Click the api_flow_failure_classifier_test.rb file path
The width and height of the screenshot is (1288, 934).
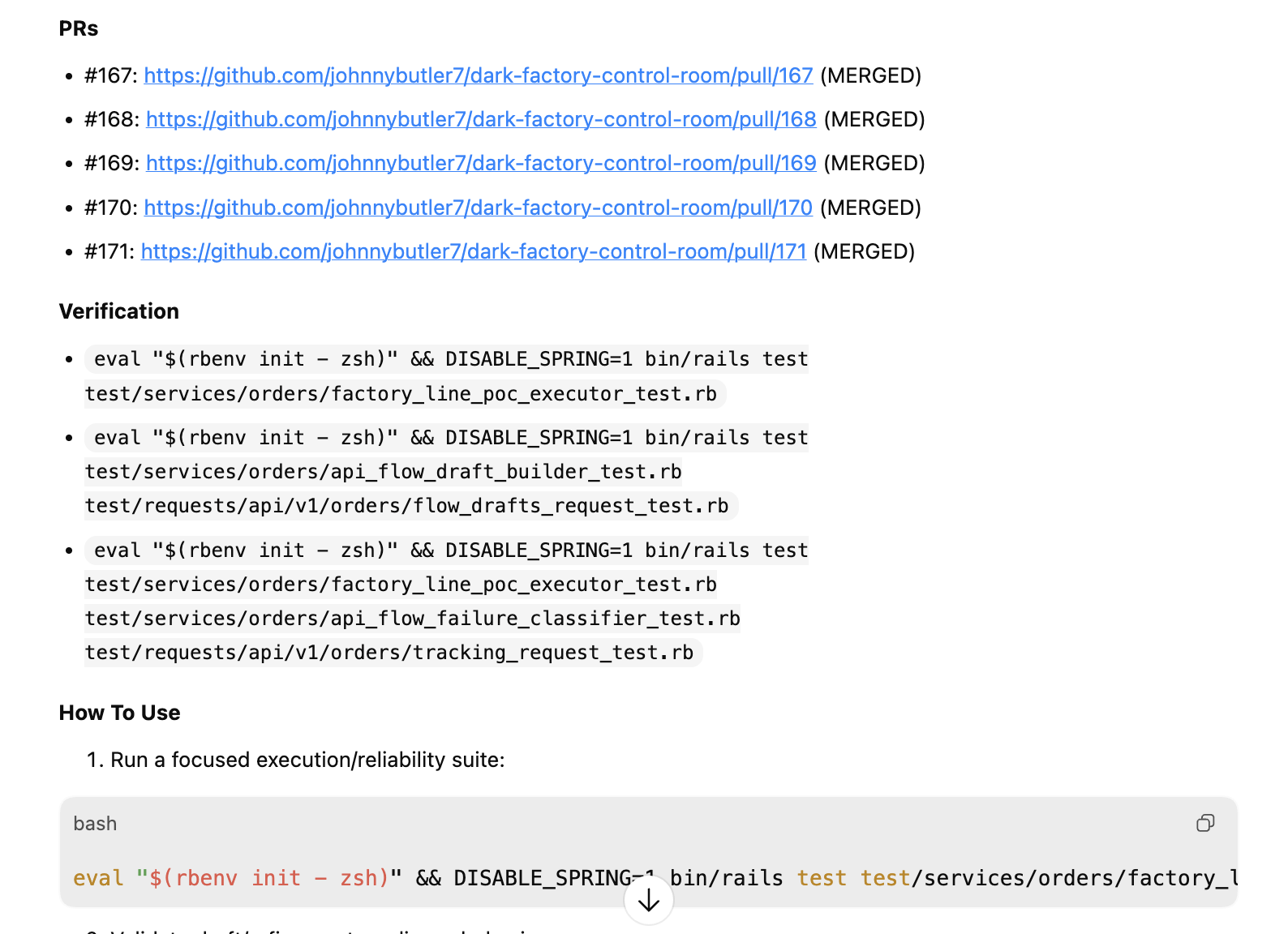coord(412,619)
